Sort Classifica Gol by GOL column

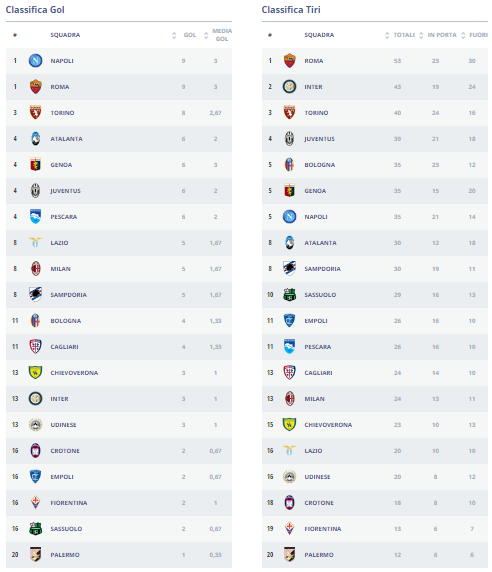(x=190, y=35)
